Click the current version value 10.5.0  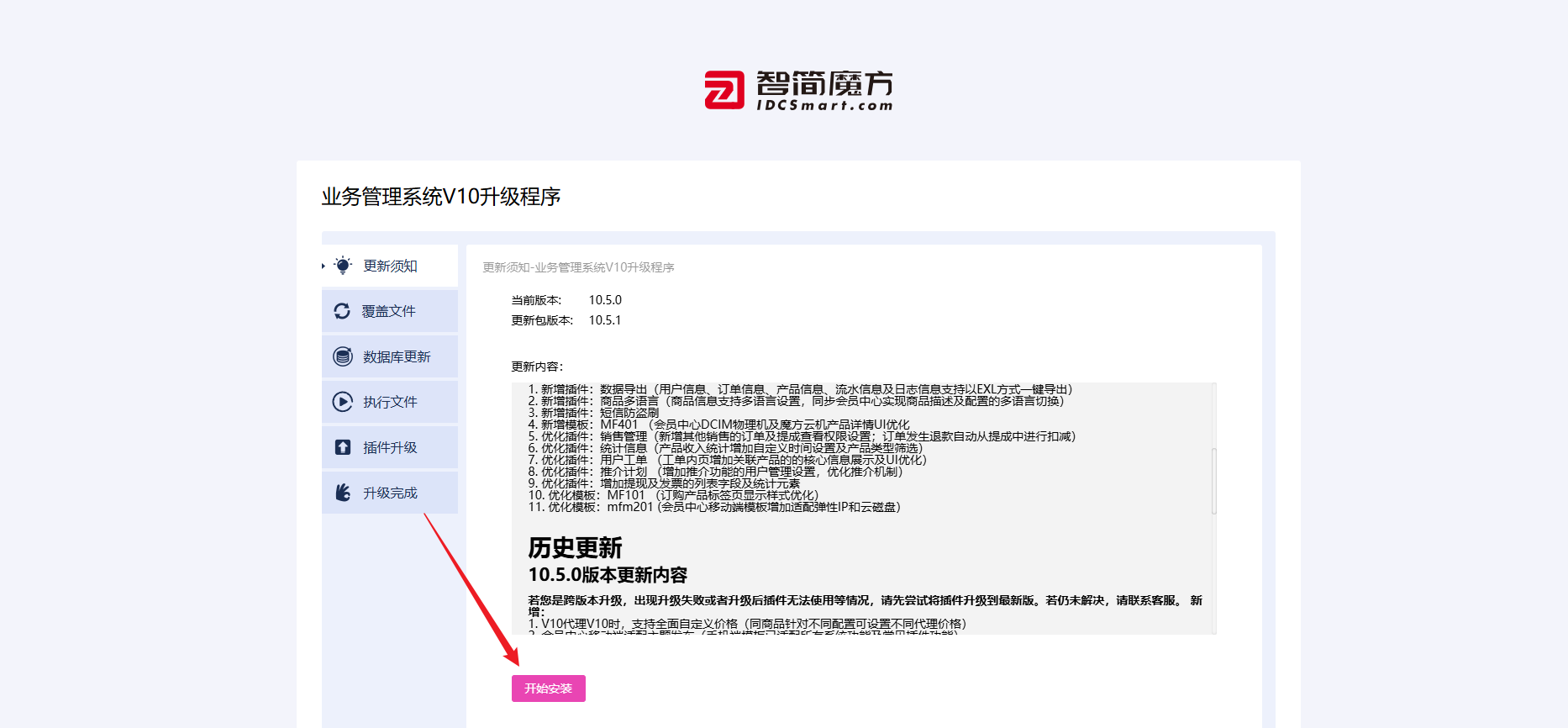tap(605, 300)
